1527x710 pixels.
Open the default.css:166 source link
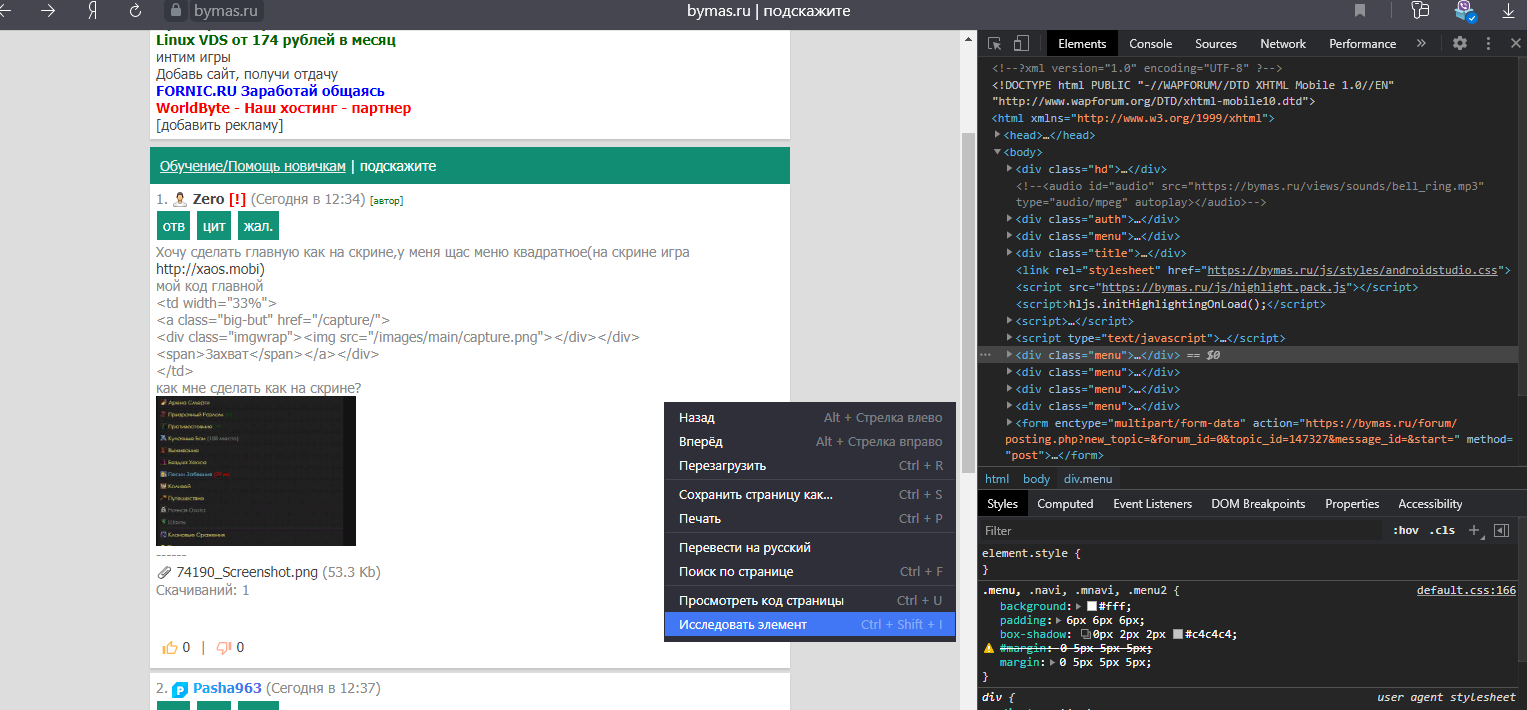(1465, 590)
